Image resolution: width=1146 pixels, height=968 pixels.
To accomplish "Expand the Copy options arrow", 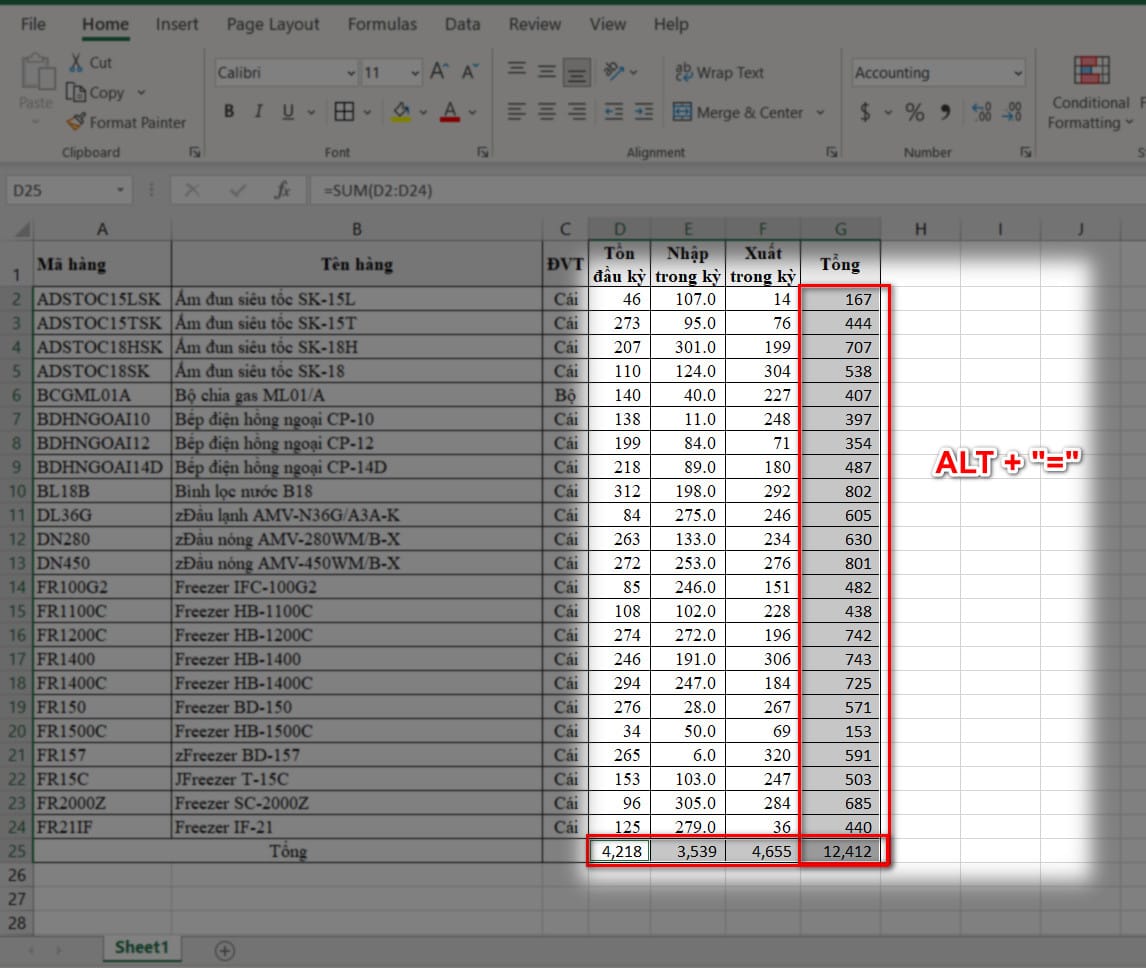I will pos(141,92).
